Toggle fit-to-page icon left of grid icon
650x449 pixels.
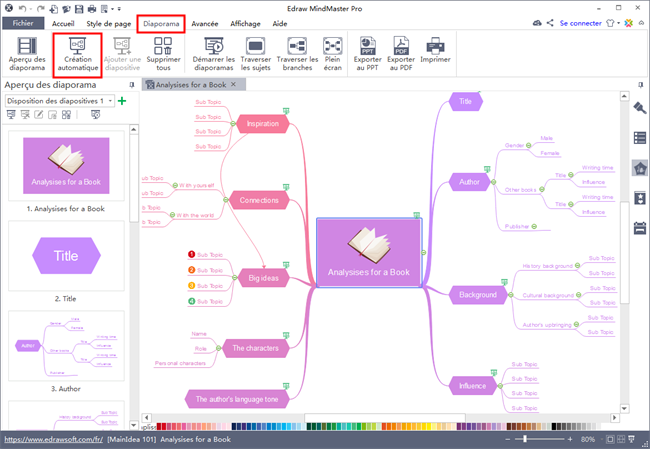(x=610, y=439)
